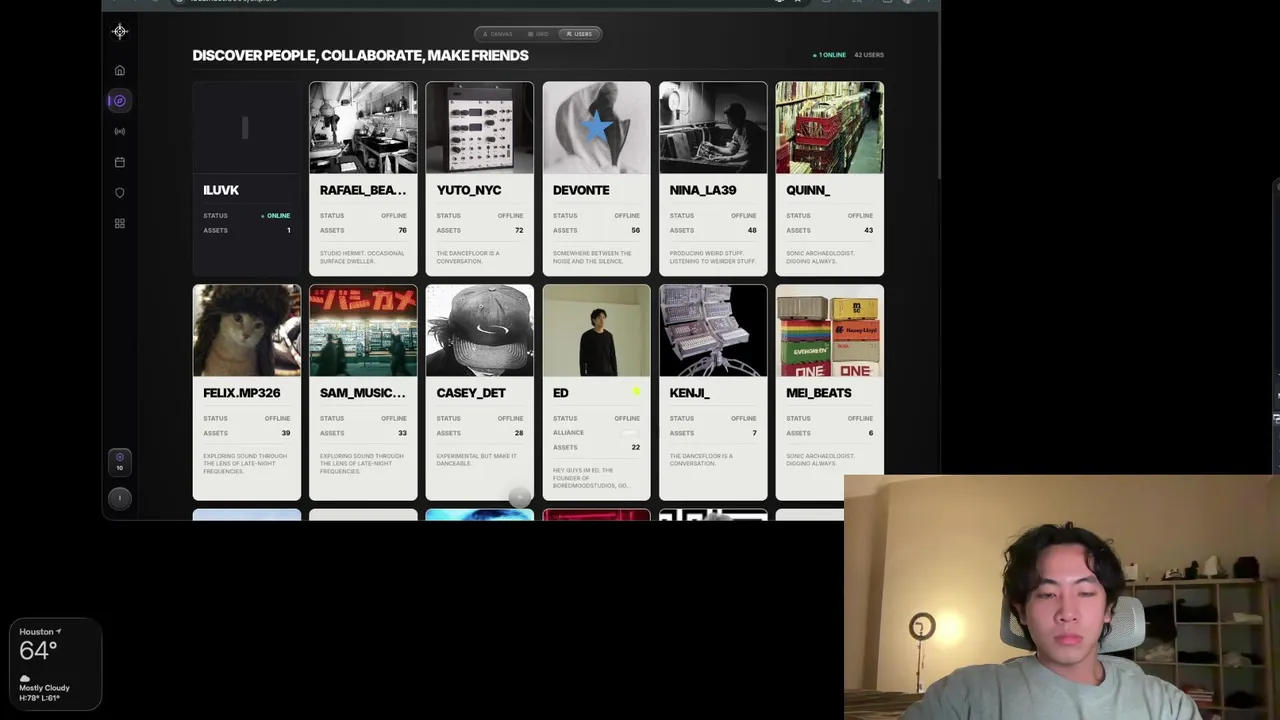Click NINA_LA39's assets count 48
This screenshot has width=1280, height=720.
pos(752,230)
